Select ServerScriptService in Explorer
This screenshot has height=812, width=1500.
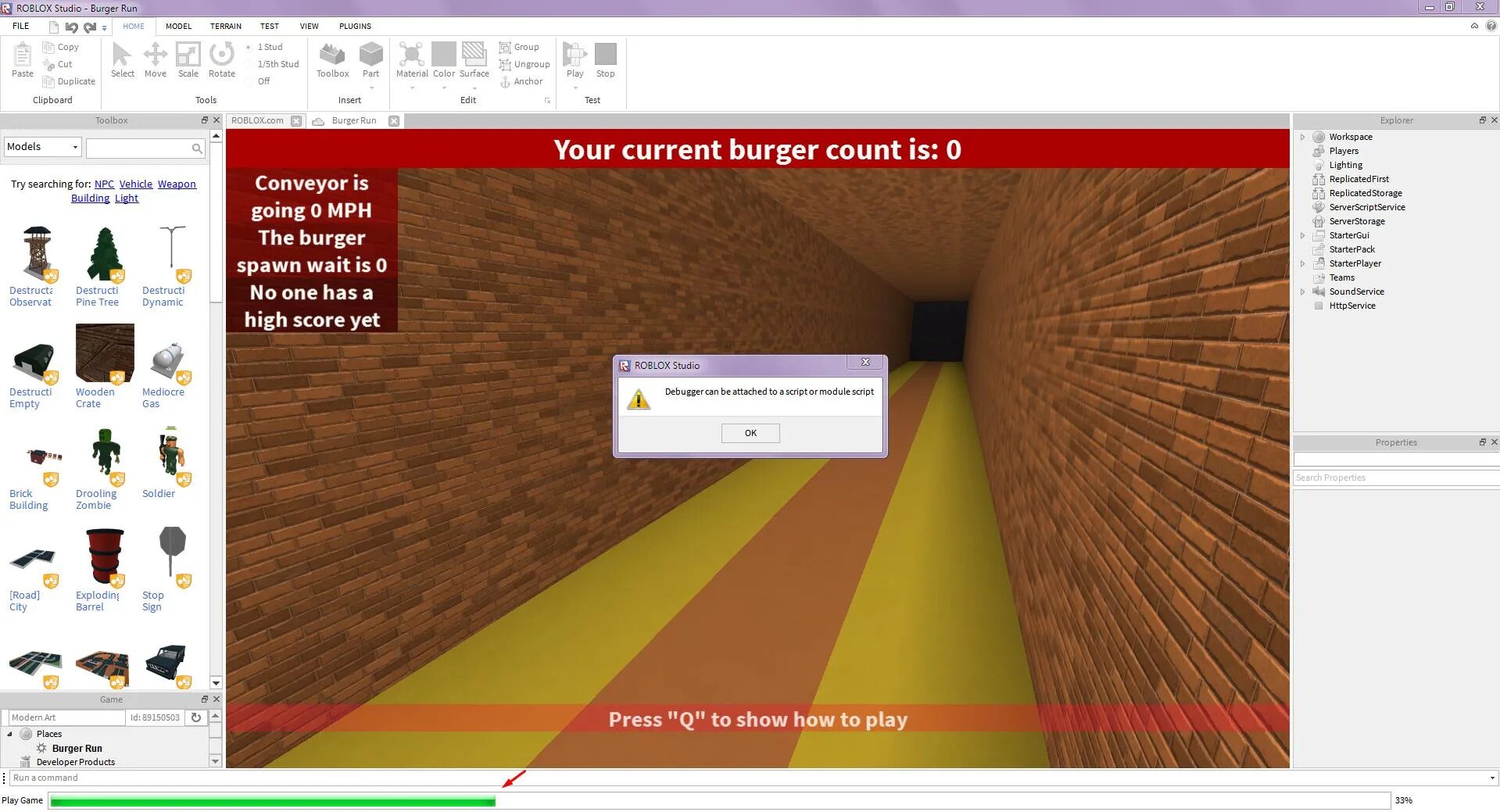point(1366,207)
